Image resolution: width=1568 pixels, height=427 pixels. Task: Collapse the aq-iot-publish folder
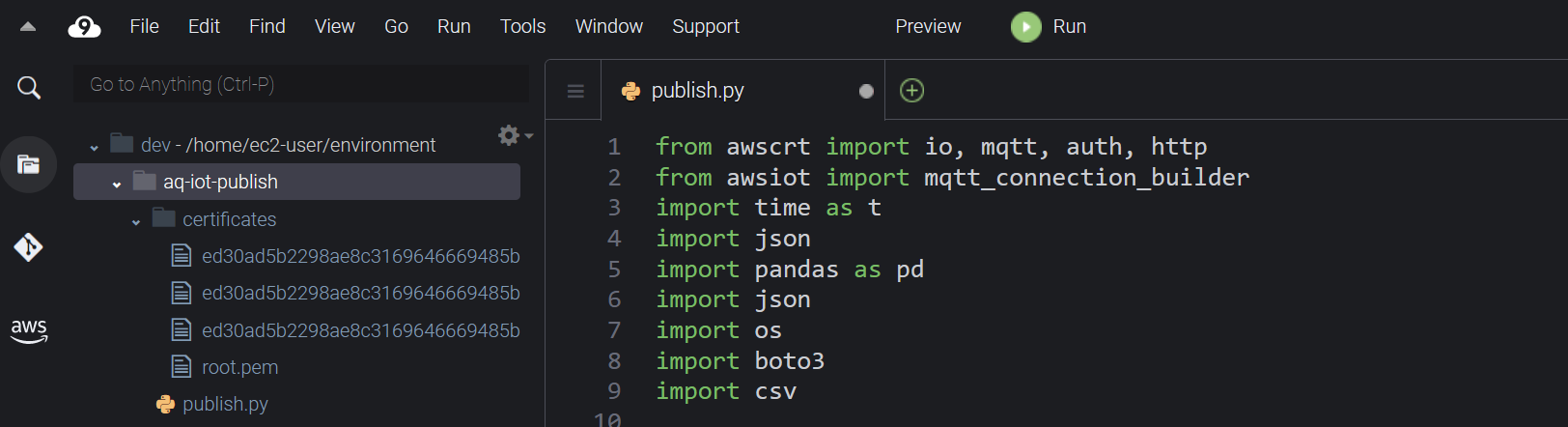117,185
